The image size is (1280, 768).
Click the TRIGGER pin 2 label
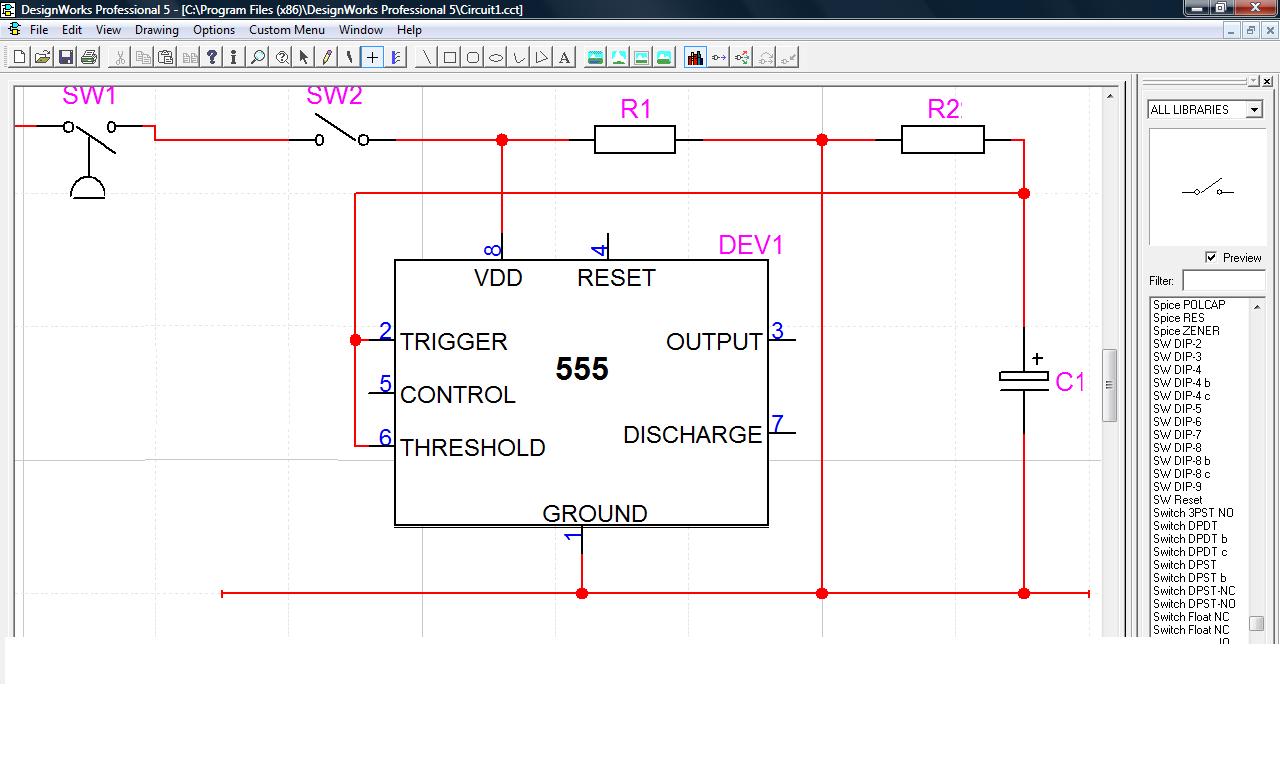(454, 342)
